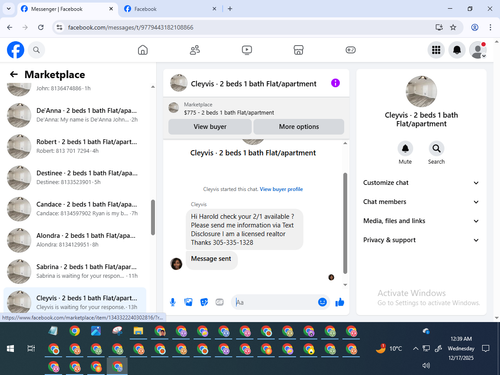Open $775 Marketplace listing banner
The image size is (500, 375).
coord(256,109)
